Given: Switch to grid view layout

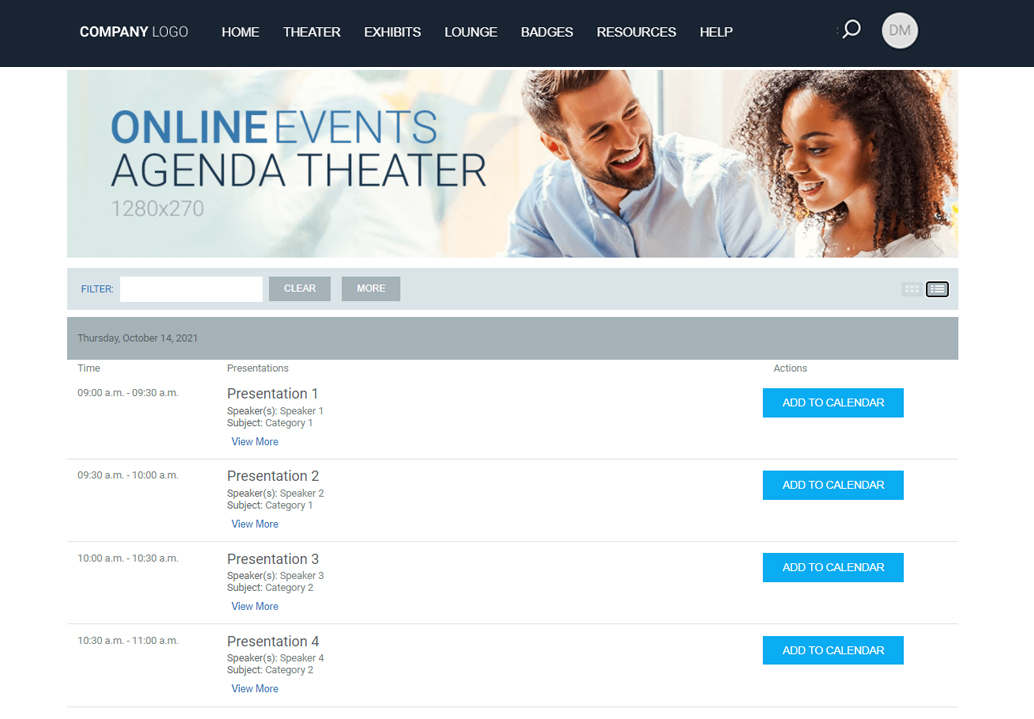Looking at the screenshot, I should click(911, 289).
